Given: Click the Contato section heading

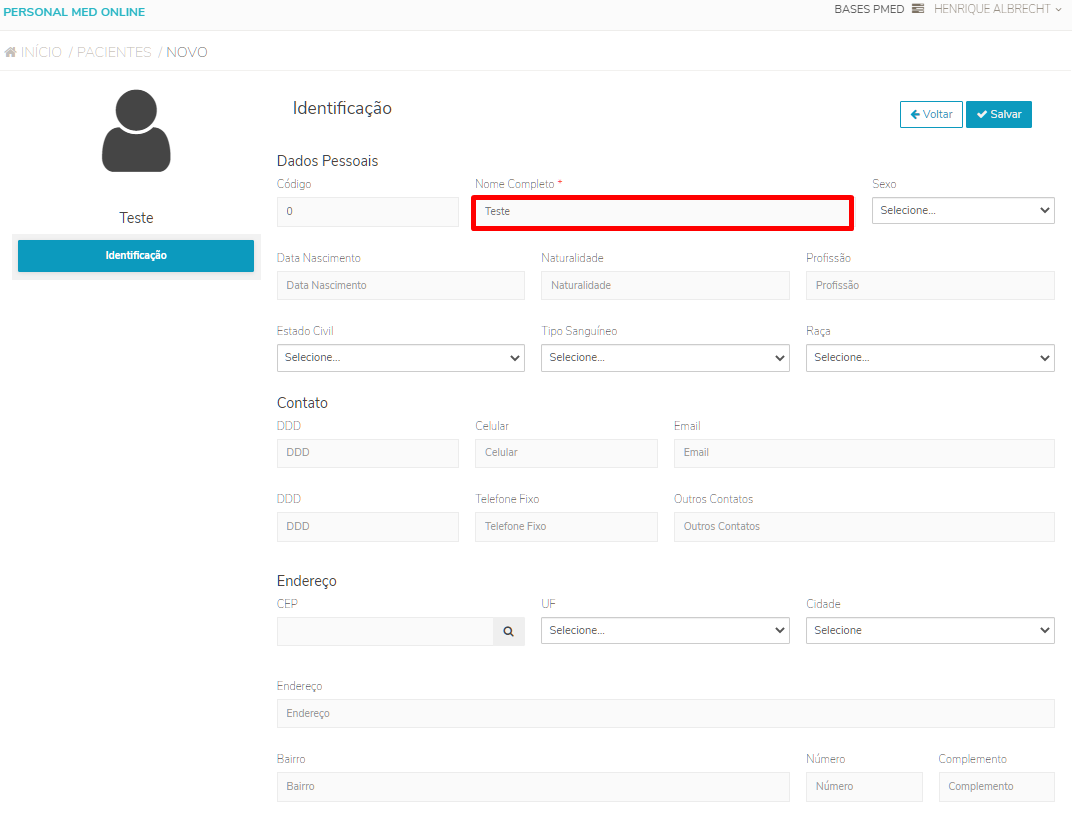Looking at the screenshot, I should tap(302, 403).
